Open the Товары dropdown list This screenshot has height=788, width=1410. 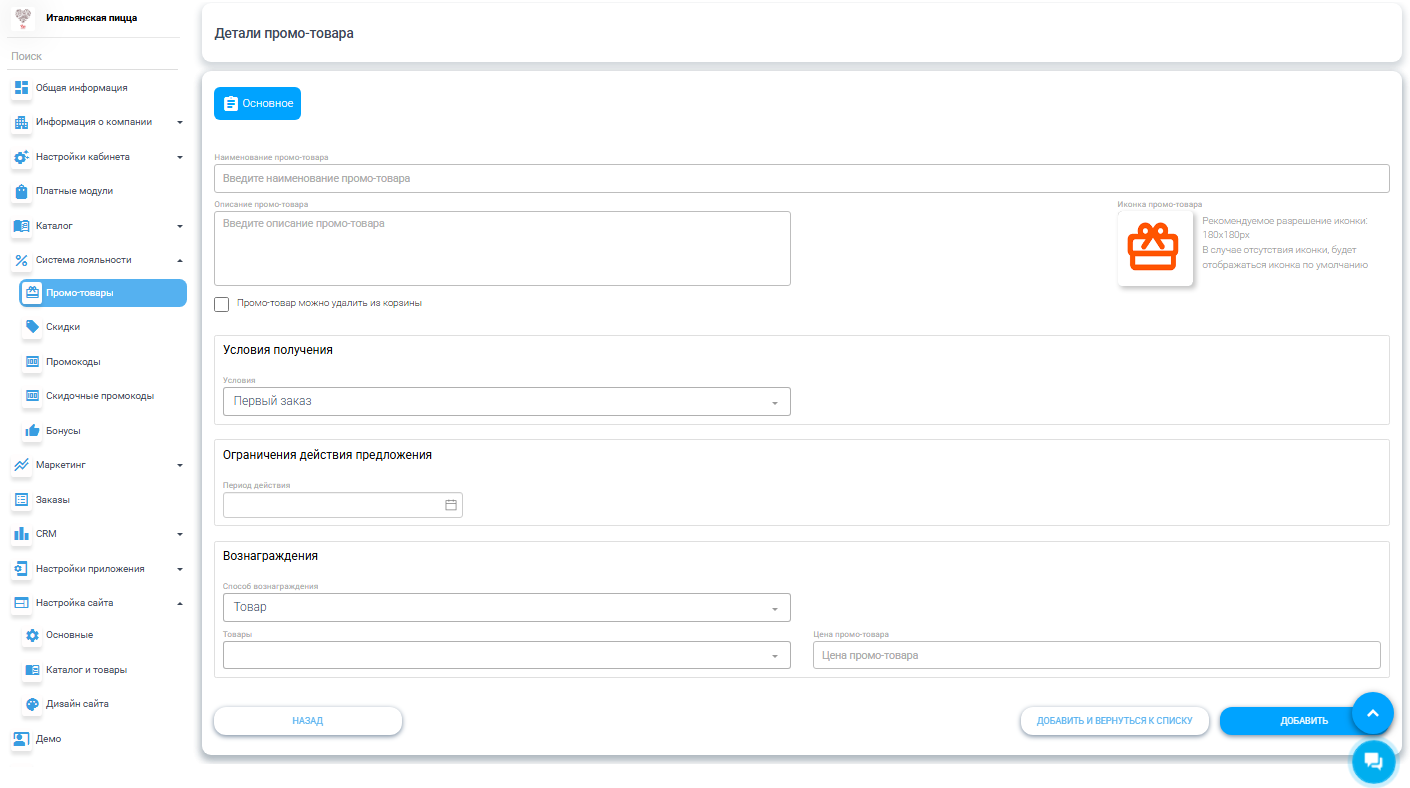[506, 655]
